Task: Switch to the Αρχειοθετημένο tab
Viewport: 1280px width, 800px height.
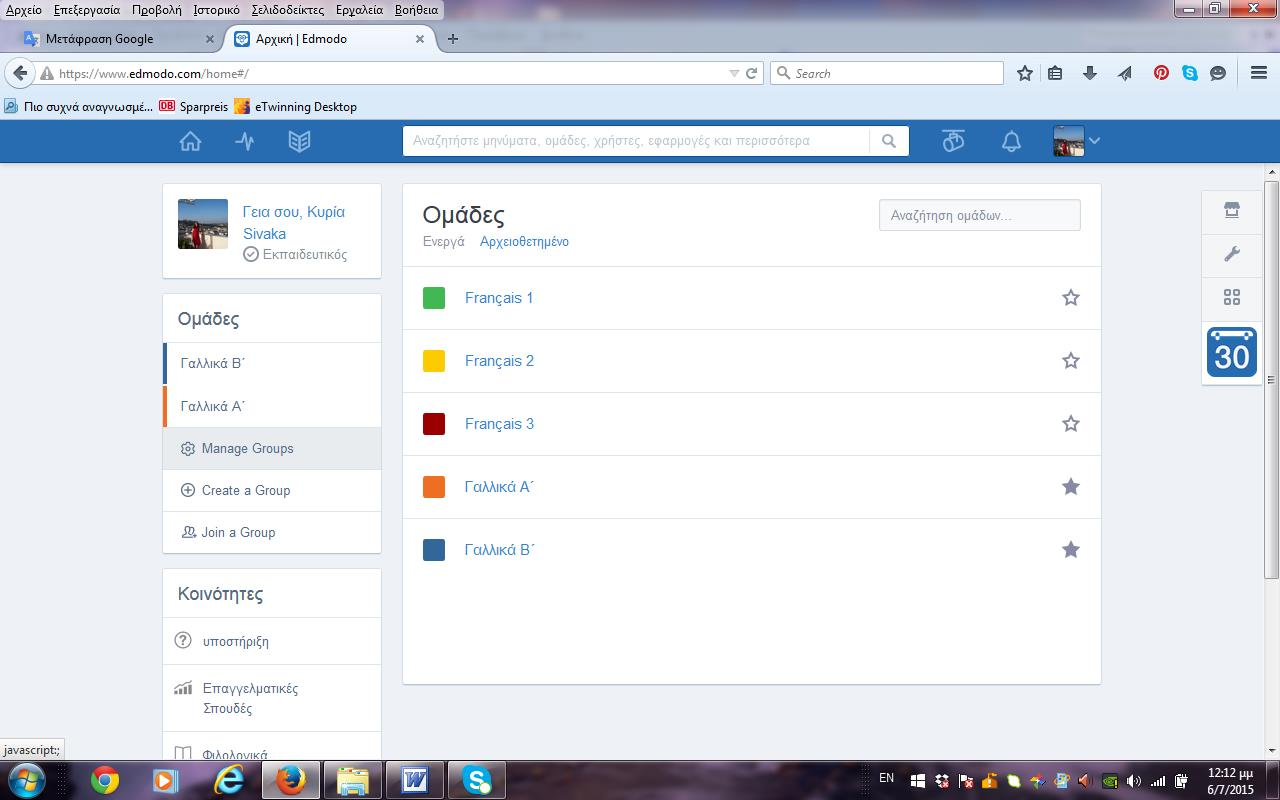Action: coord(524,242)
